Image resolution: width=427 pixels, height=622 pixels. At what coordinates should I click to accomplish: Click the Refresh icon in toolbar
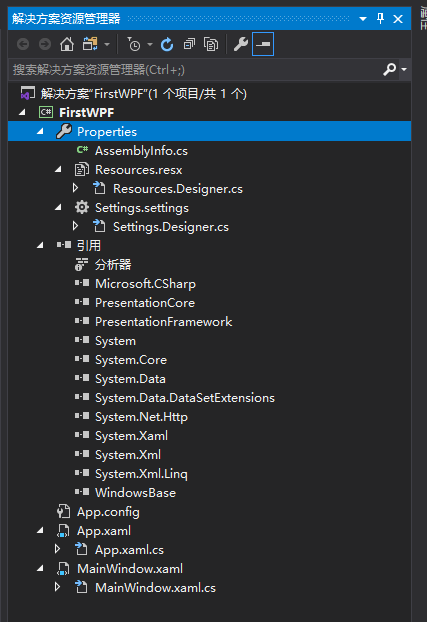167,44
